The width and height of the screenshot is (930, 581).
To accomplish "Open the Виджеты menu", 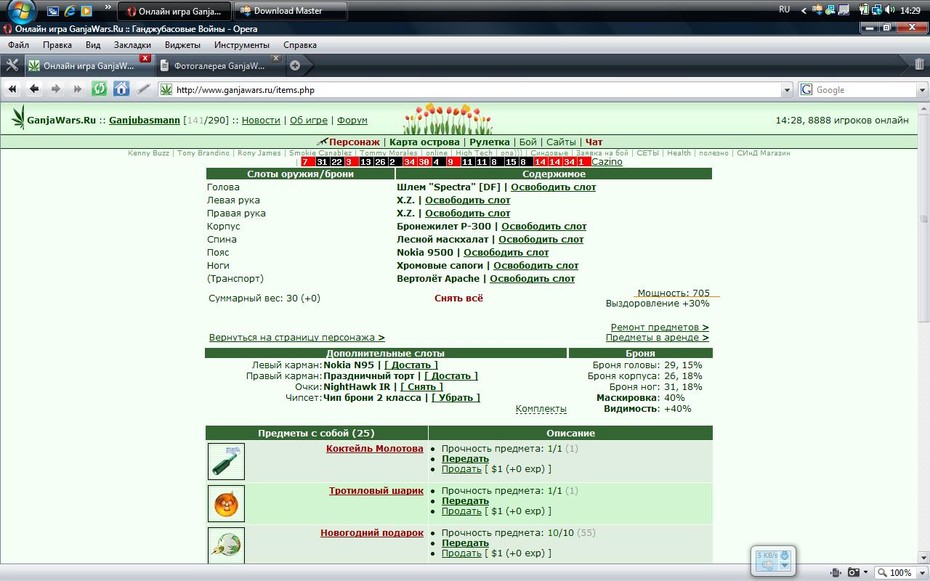I will click(x=182, y=44).
